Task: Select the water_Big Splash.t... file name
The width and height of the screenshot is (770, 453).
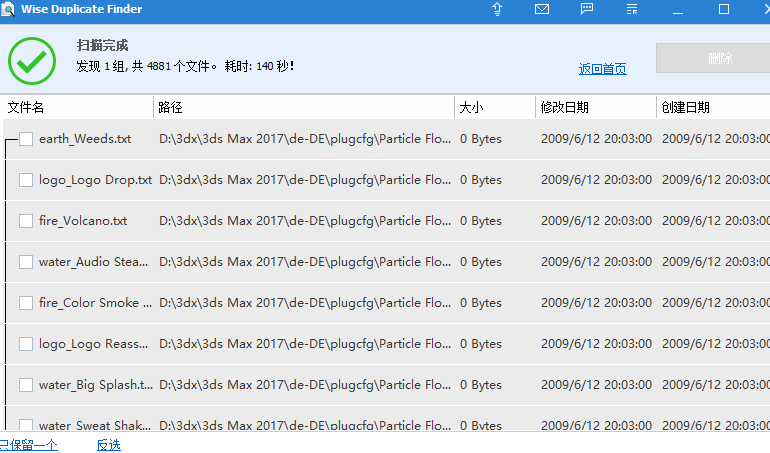Action: 96,385
